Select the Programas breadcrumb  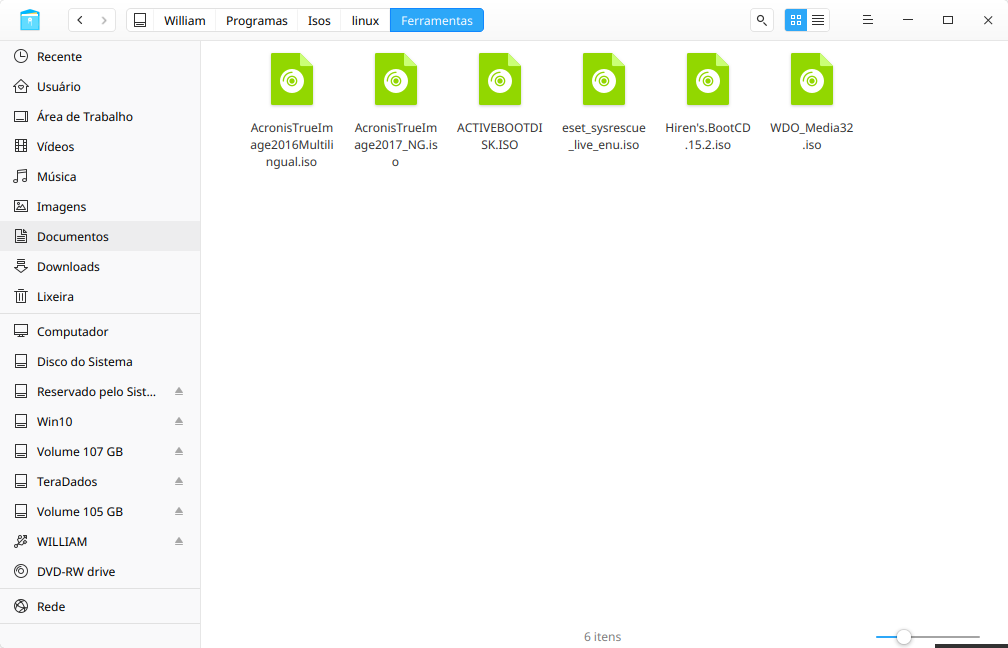[256, 21]
